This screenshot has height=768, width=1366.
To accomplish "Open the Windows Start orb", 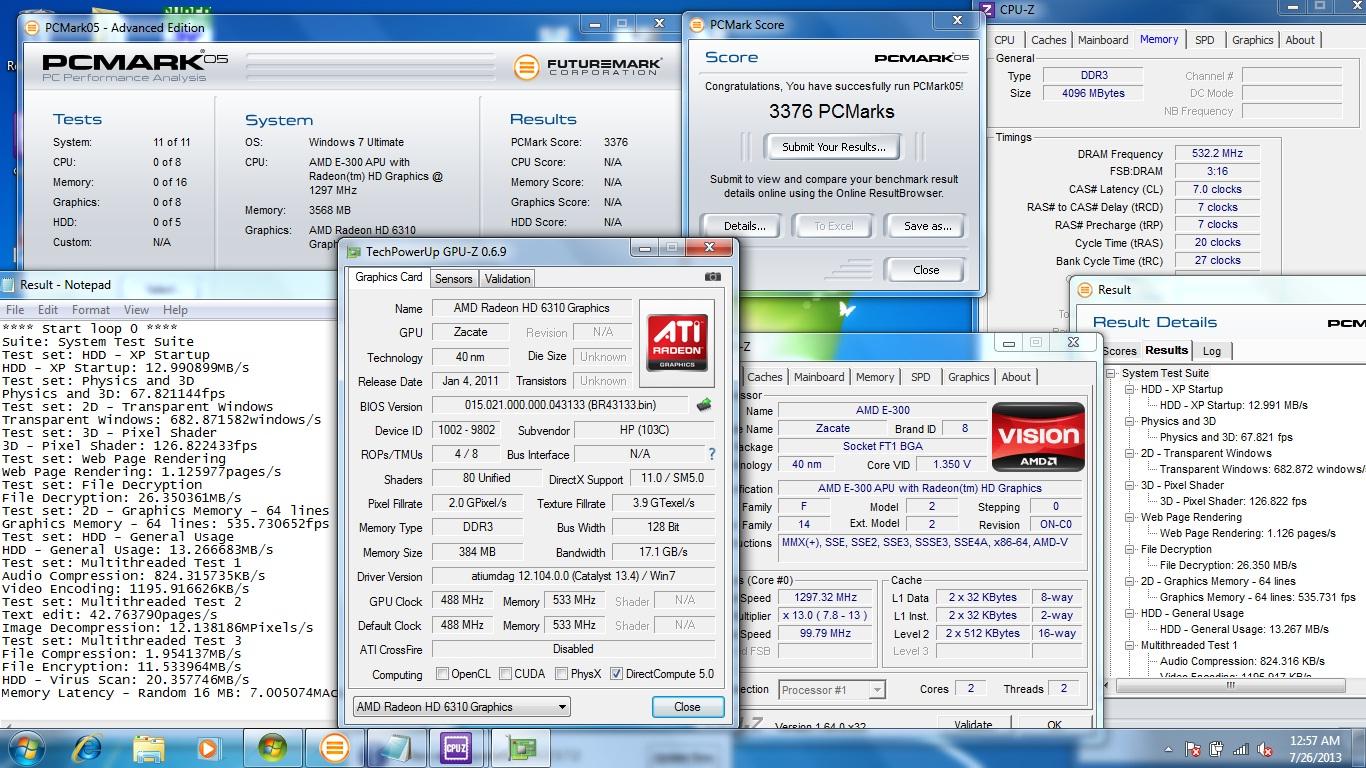I will pos(27,748).
